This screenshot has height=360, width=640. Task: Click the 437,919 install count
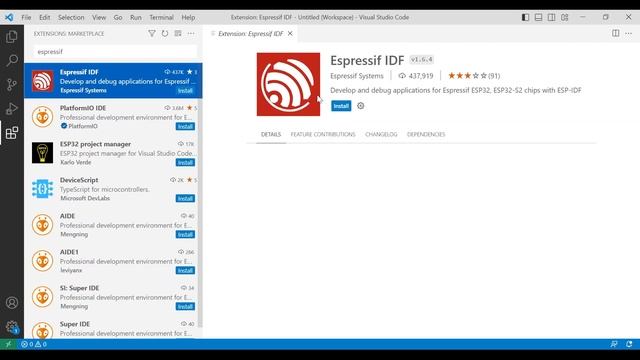click(x=416, y=76)
